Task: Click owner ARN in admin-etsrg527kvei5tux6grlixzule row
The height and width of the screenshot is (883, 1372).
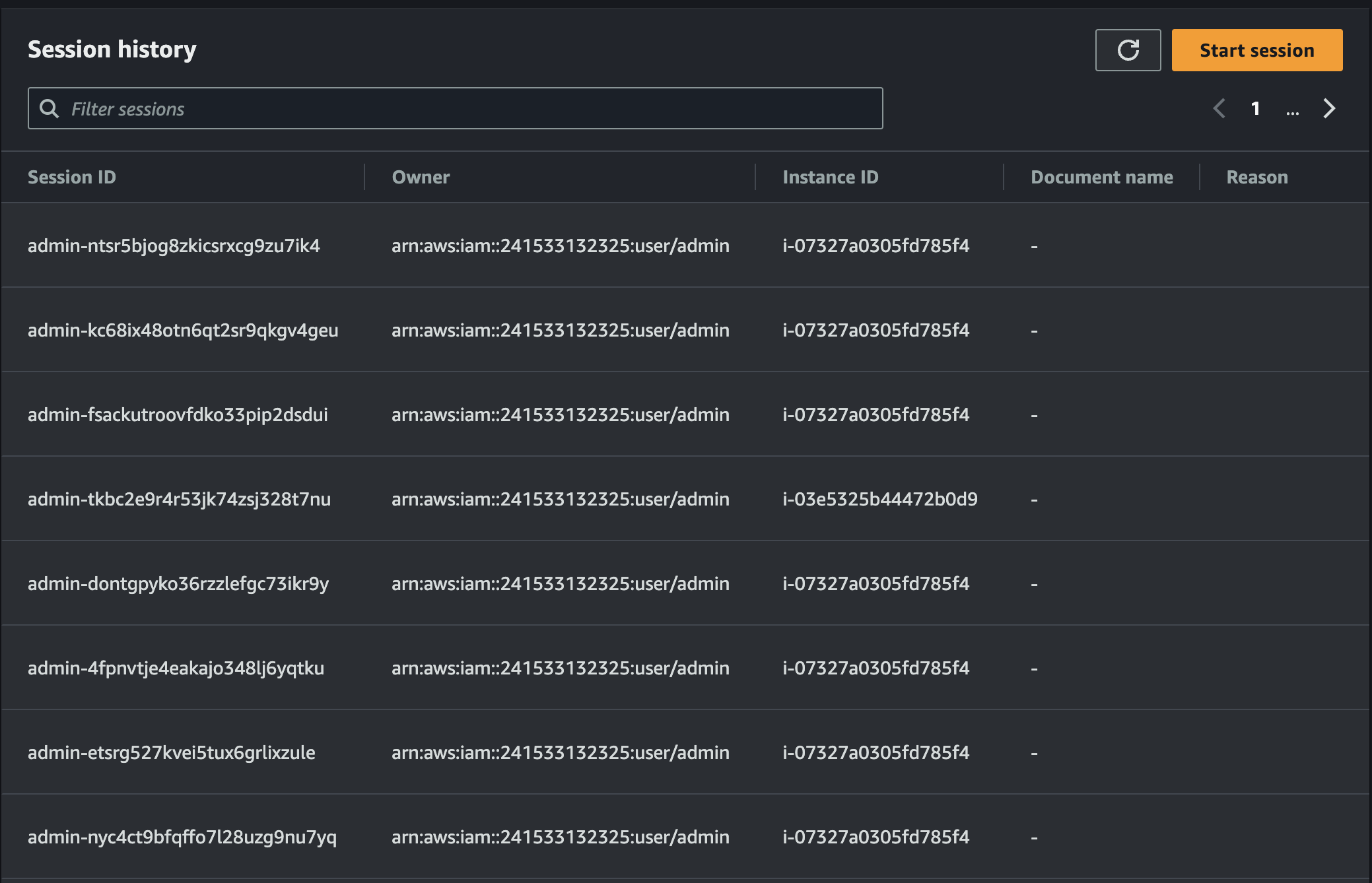Action: pyautogui.click(x=560, y=752)
